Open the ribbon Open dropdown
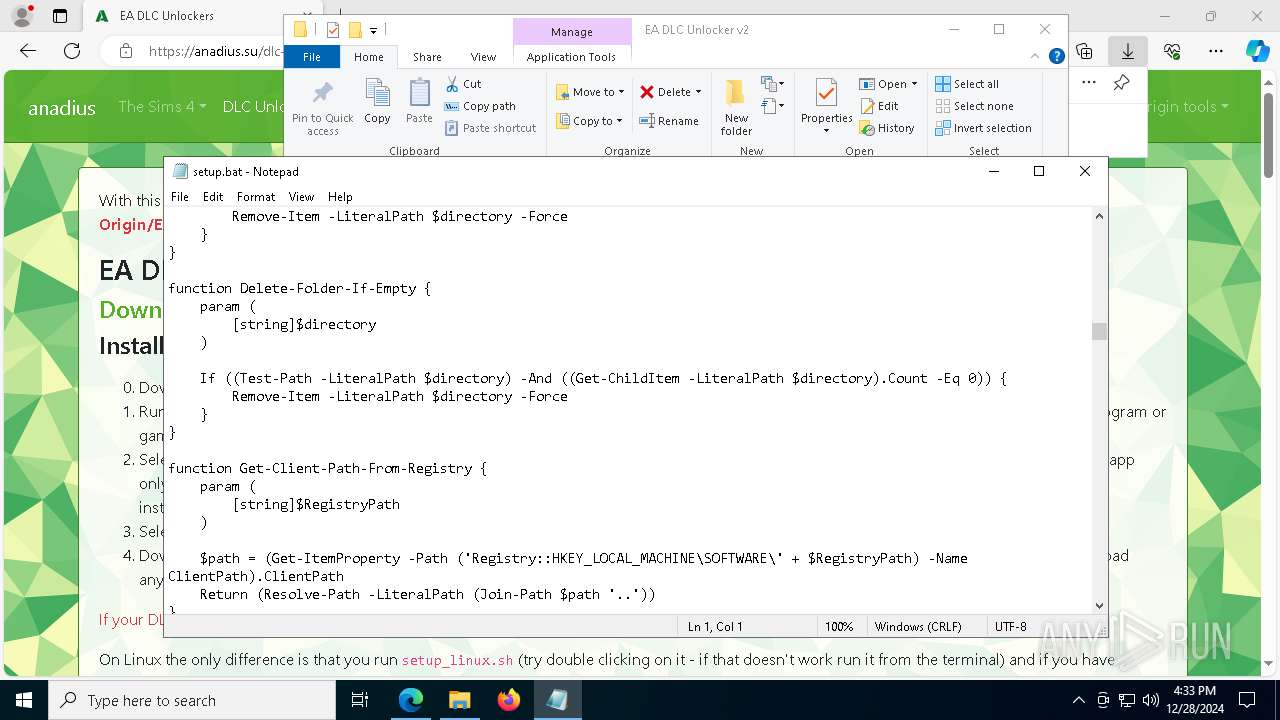The image size is (1280, 720). pyautogui.click(x=888, y=84)
